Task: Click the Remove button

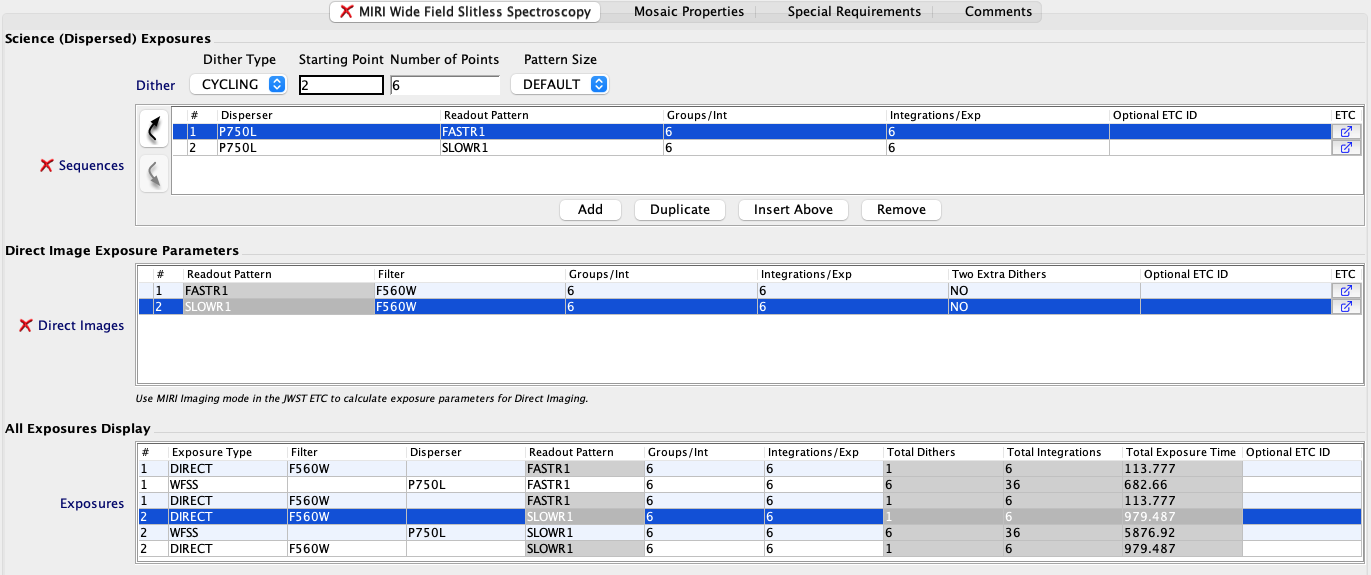Action: click(900, 210)
